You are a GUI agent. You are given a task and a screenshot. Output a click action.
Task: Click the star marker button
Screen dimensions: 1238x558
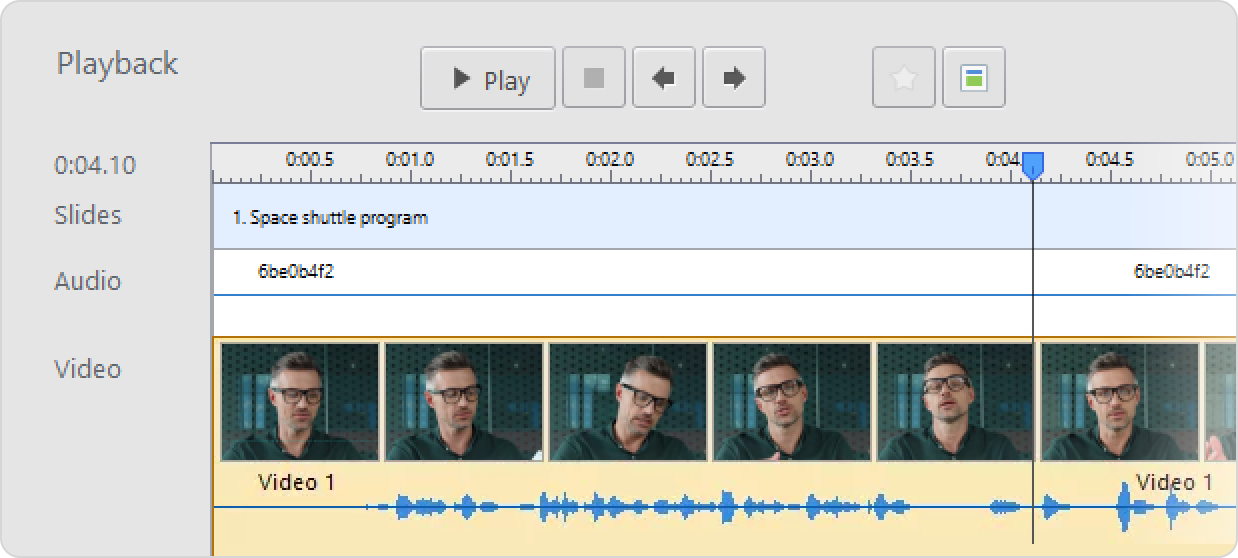coord(904,78)
